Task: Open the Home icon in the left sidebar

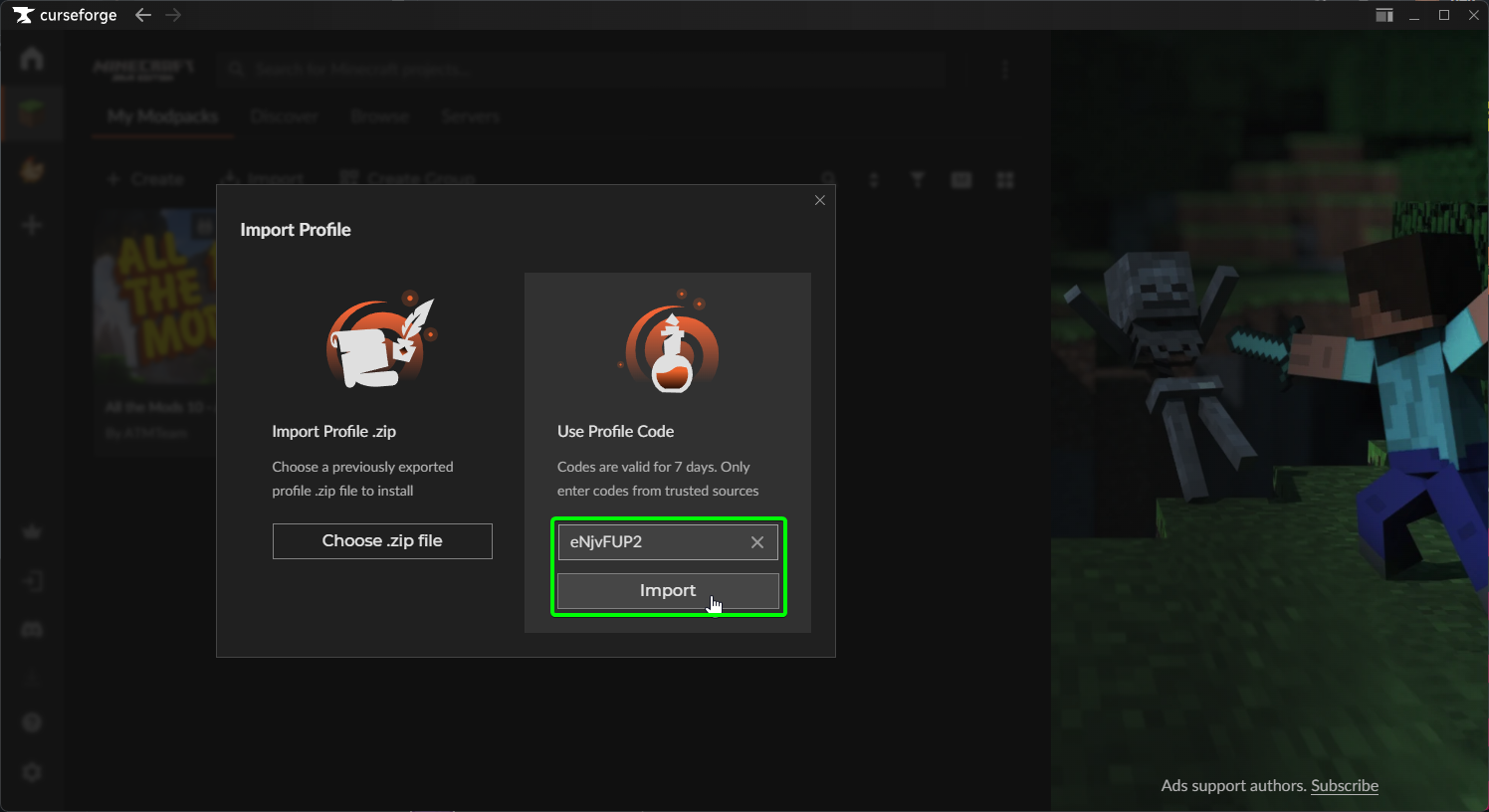Action: (x=32, y=58)
